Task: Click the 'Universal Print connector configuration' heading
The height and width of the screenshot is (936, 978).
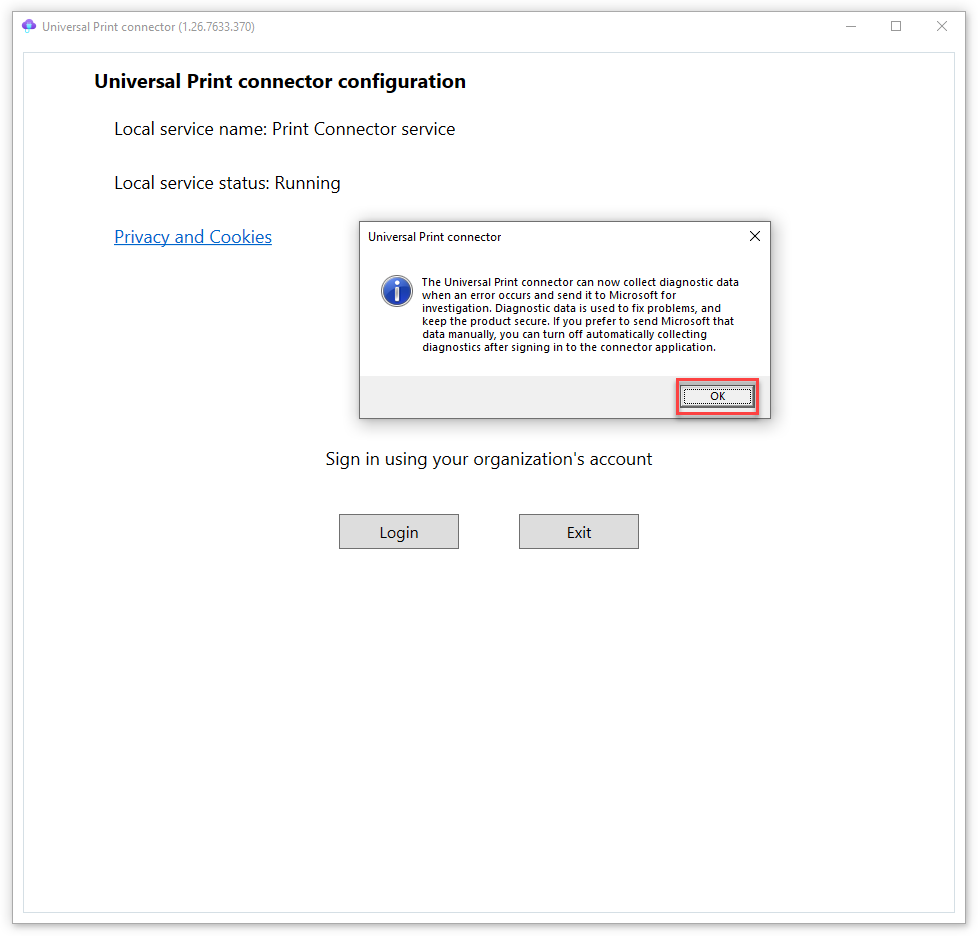Action: [x=280, y=81]
